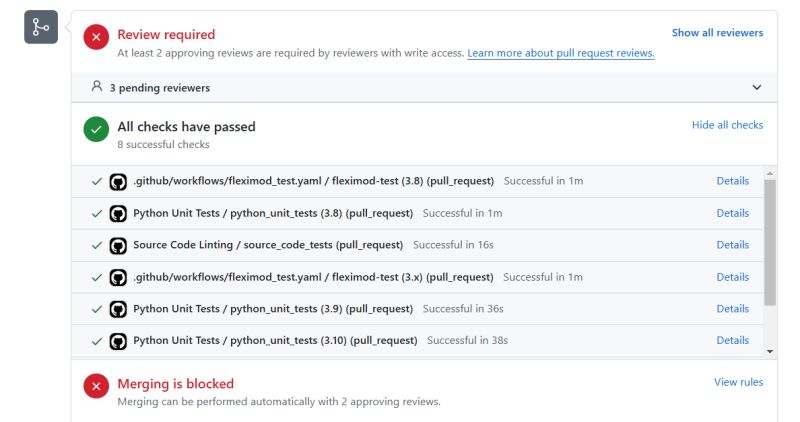Click the red Review required X icon
This screenshot has height=422, width=800.
pyautogui.click(x=96, y=37)
